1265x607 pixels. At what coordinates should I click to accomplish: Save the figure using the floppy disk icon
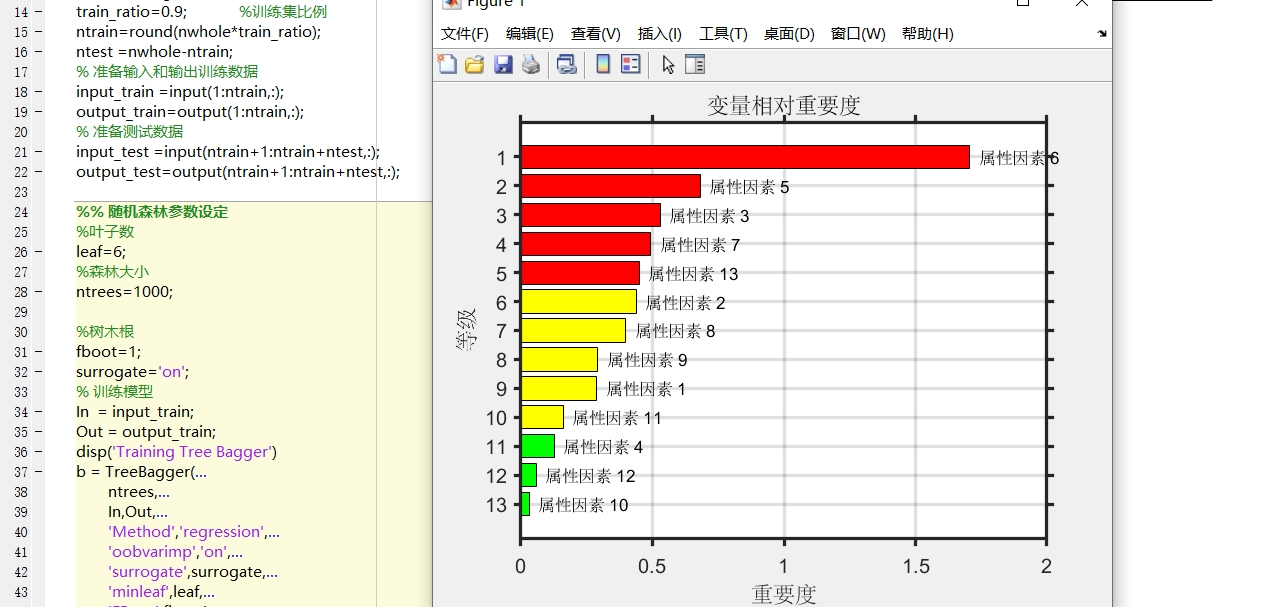[503, 65]
